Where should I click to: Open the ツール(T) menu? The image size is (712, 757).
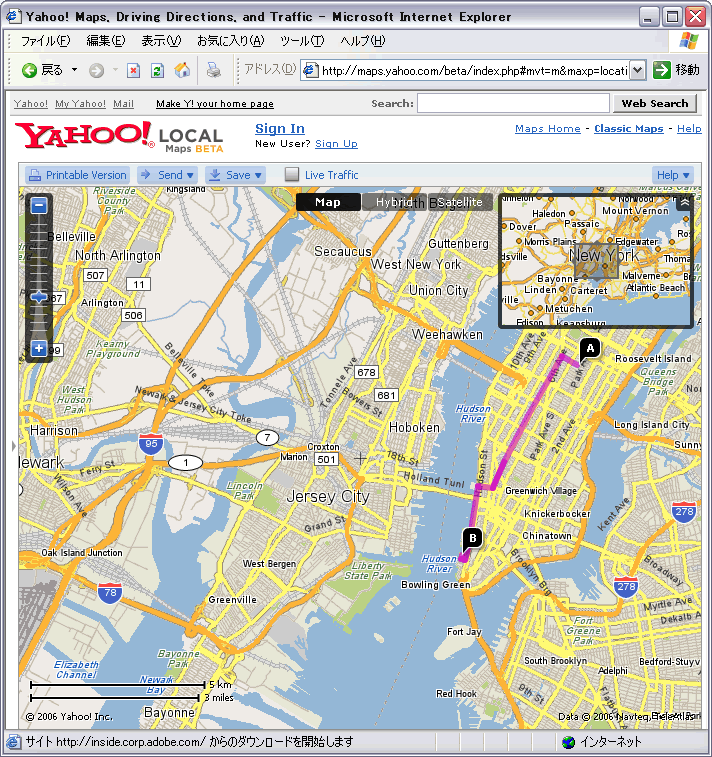tap(302, 41)
